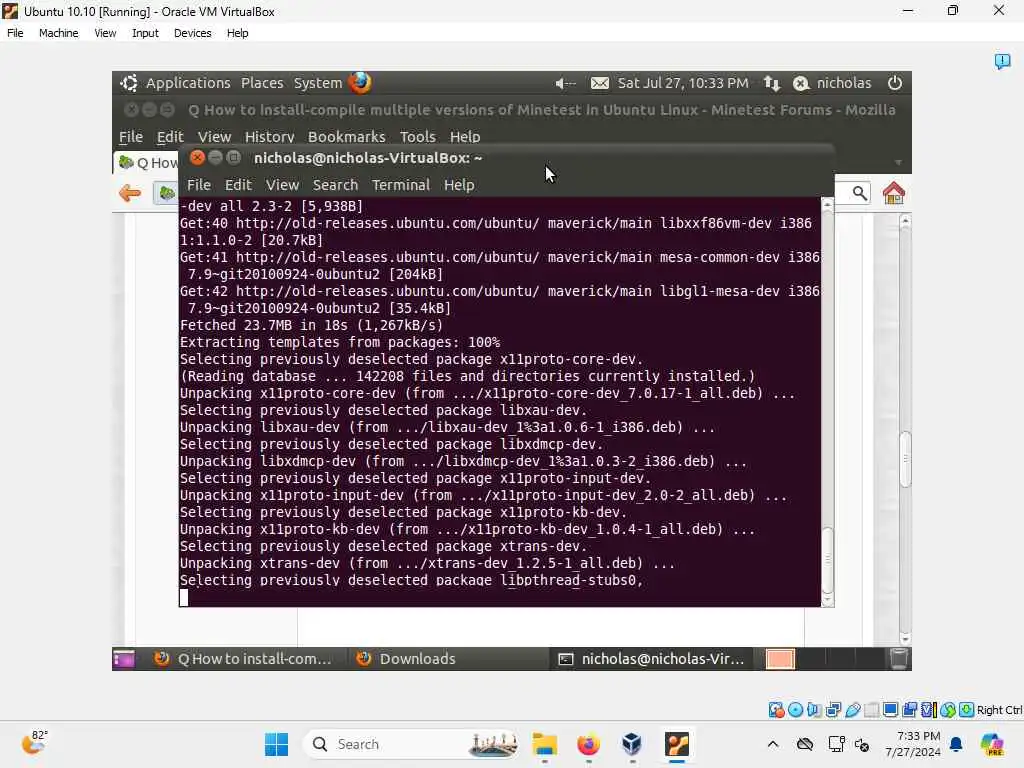Open the terminal's Search menu
Image resolution: width=1024 pixels, height=768 pixels.
pos(335,185)
